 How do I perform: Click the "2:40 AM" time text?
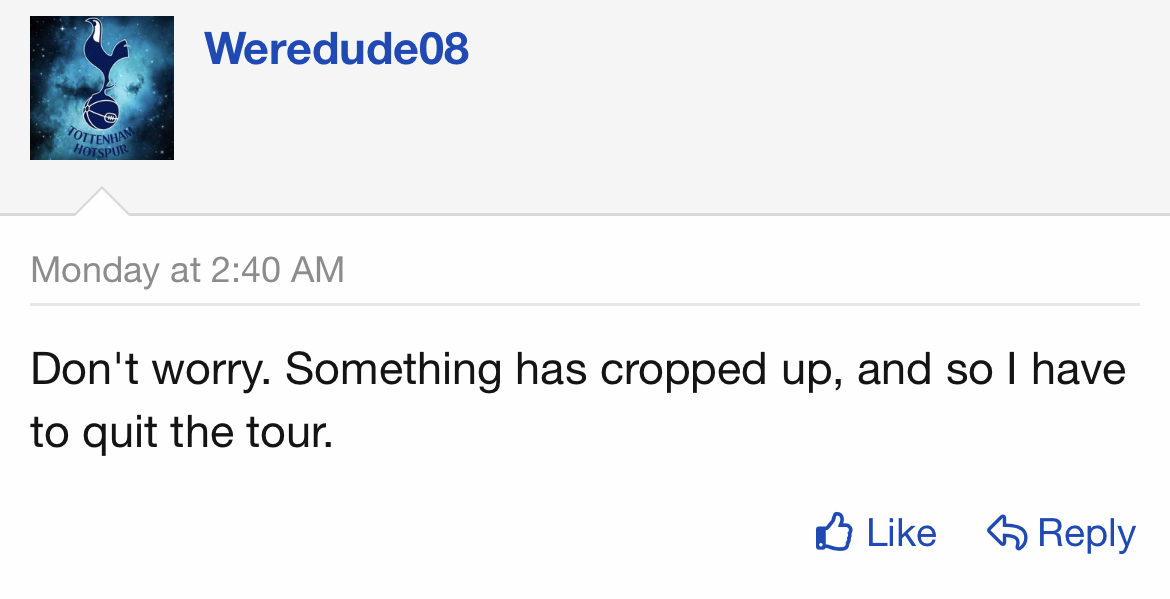[x=278, y=270]
